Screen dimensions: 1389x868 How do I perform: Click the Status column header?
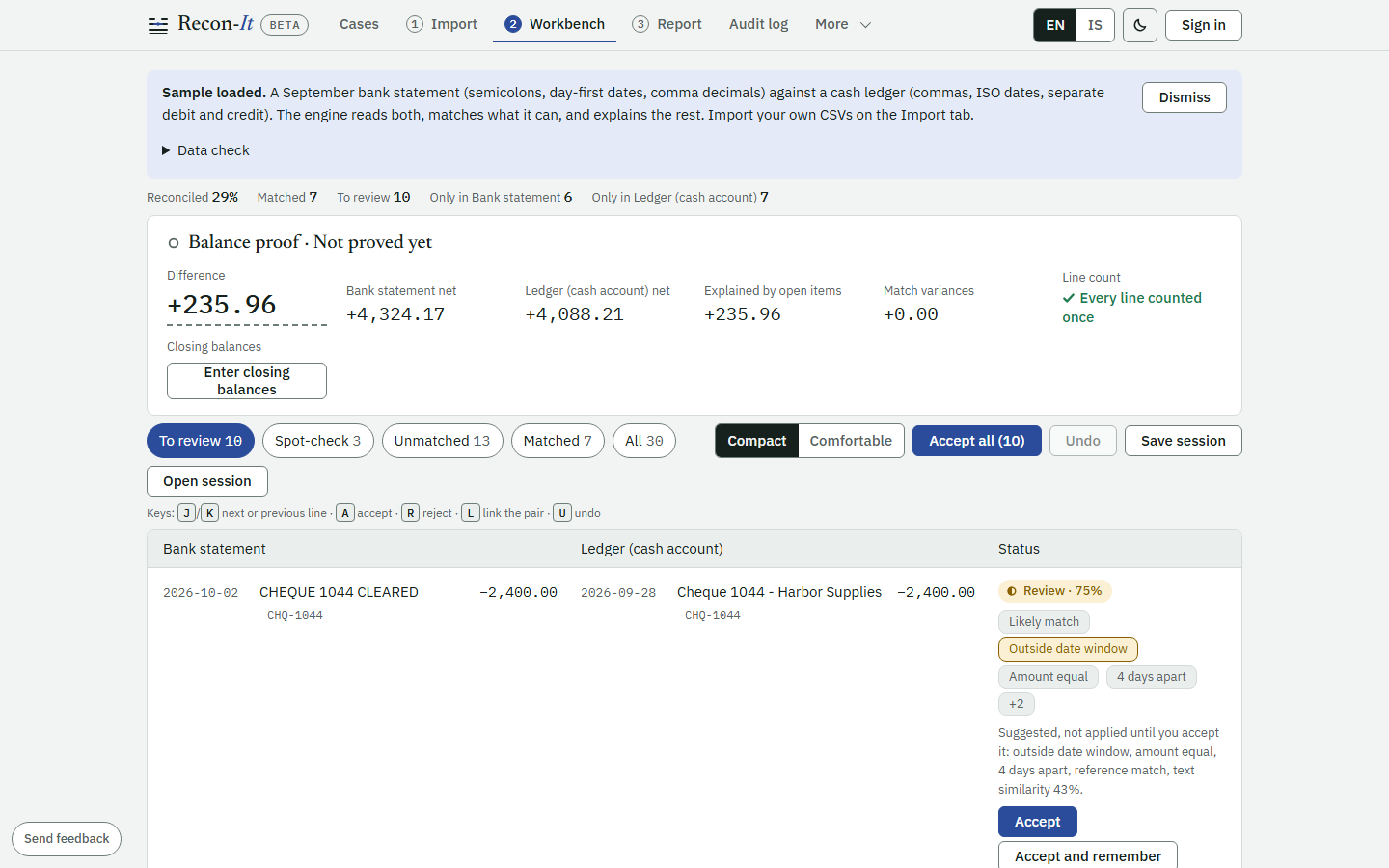coord(1019,549)
